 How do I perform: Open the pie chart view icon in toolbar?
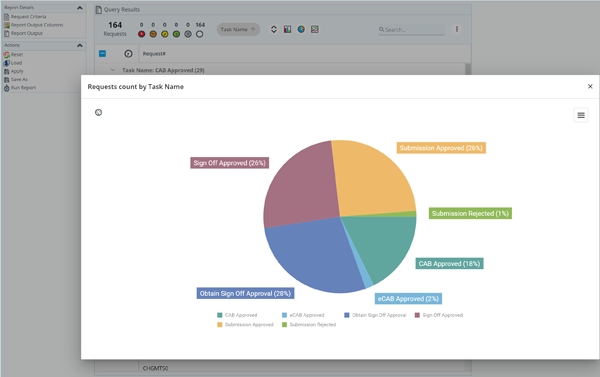(x=301, y=29)
